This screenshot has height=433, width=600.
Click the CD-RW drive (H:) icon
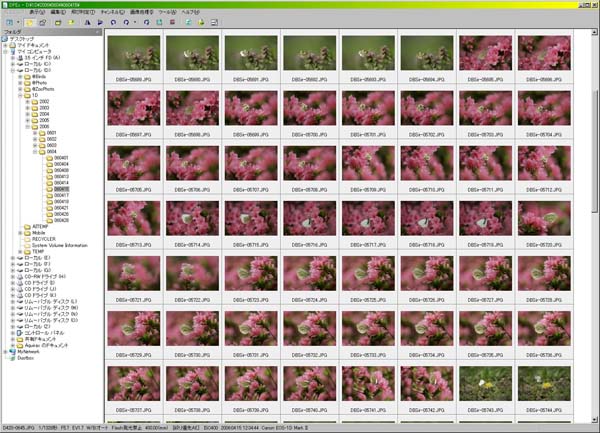click(20, 277)
